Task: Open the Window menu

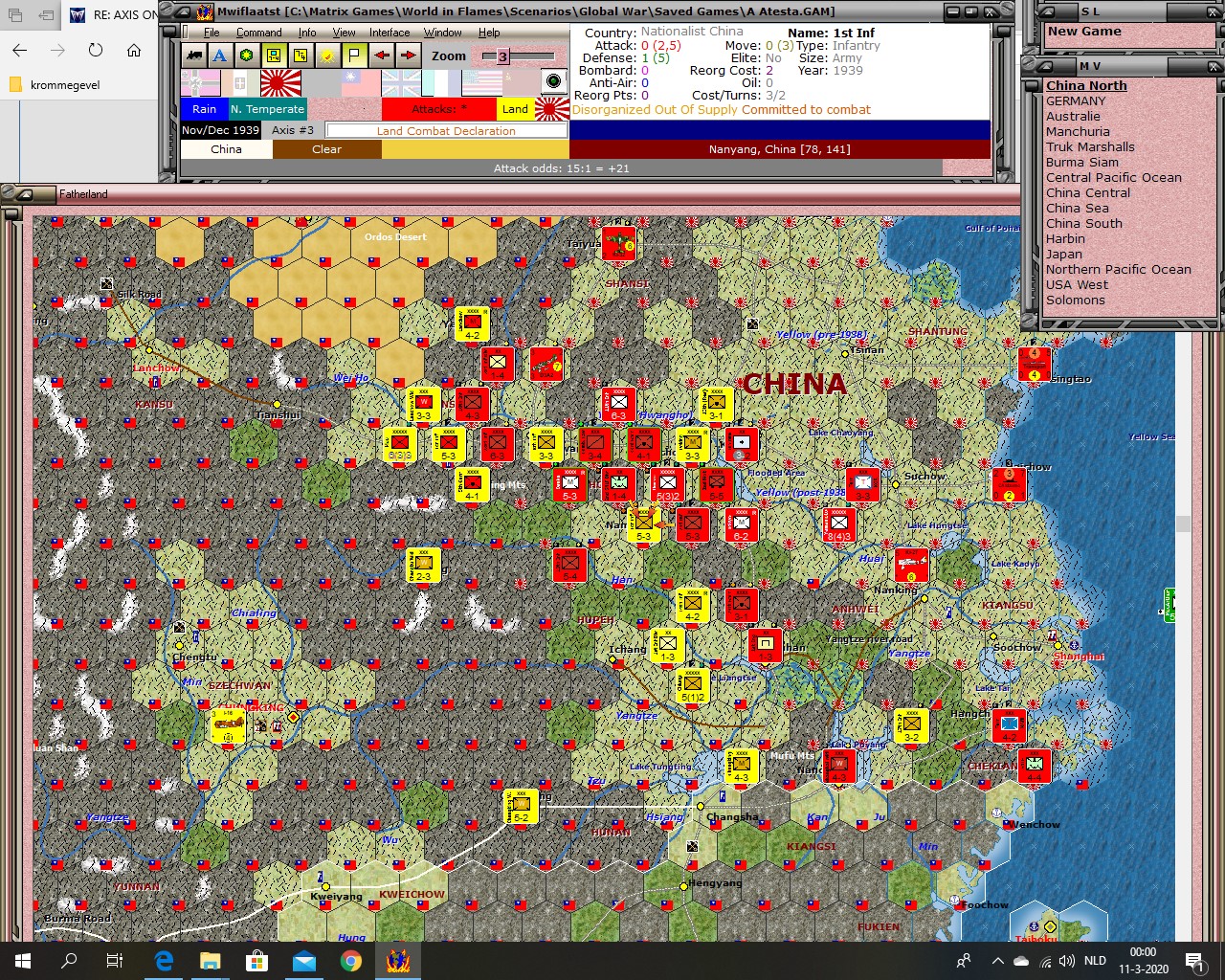Action: [x=443, y=33]
